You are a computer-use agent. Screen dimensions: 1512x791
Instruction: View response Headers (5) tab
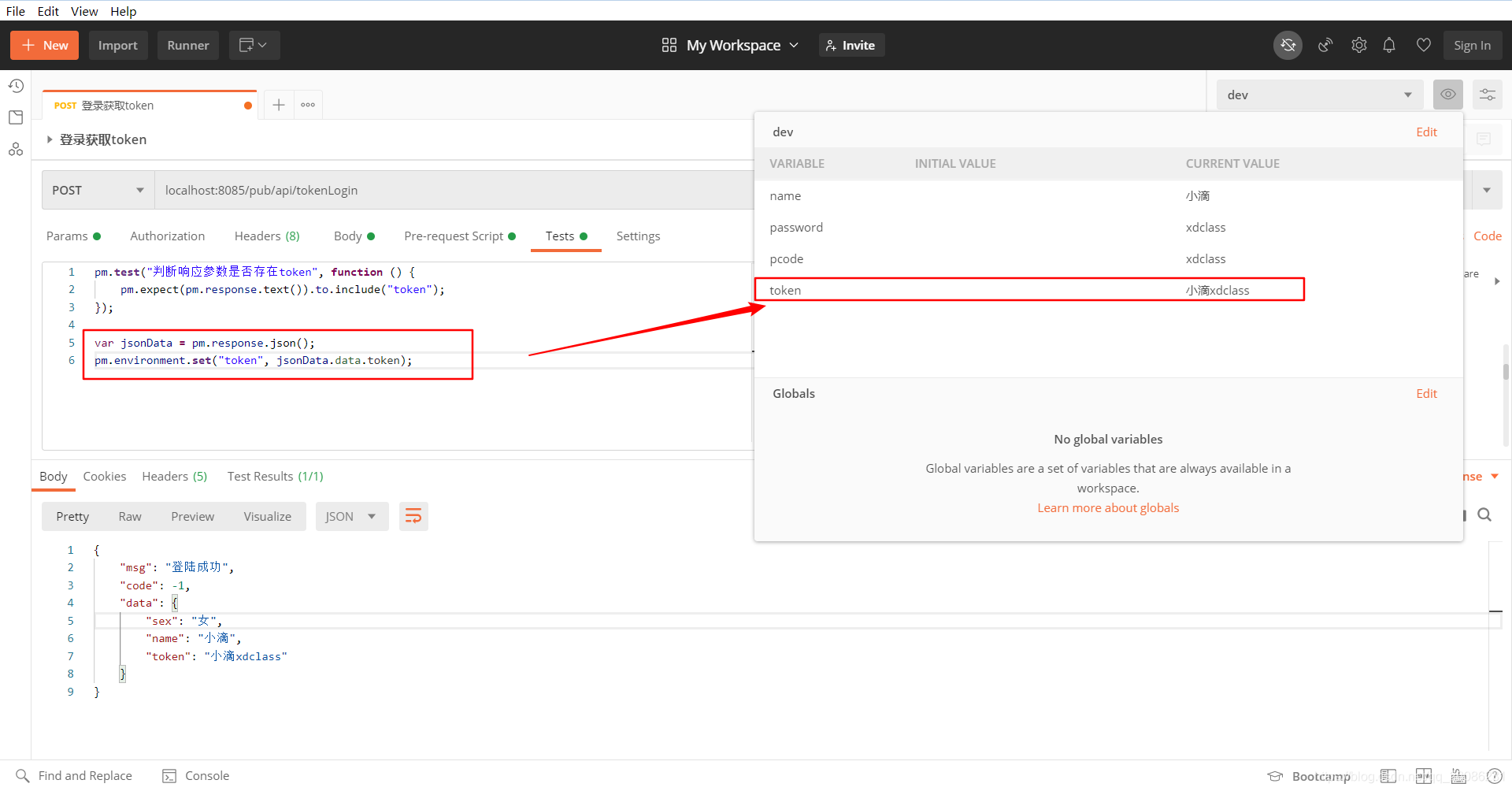point(174,477)
